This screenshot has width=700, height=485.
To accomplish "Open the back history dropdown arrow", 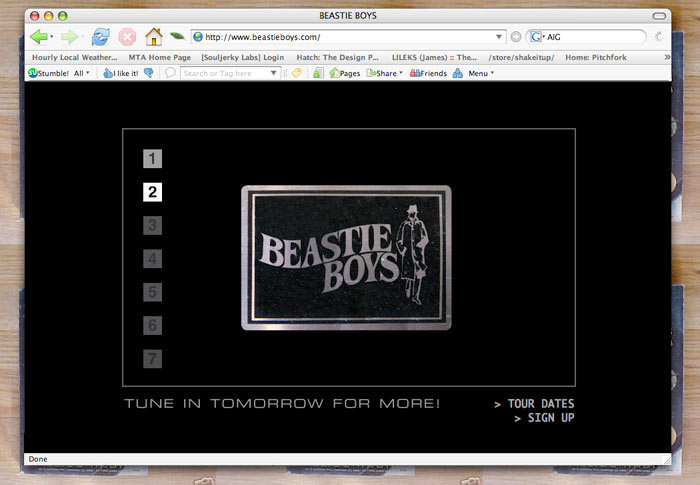I will 52,37.
